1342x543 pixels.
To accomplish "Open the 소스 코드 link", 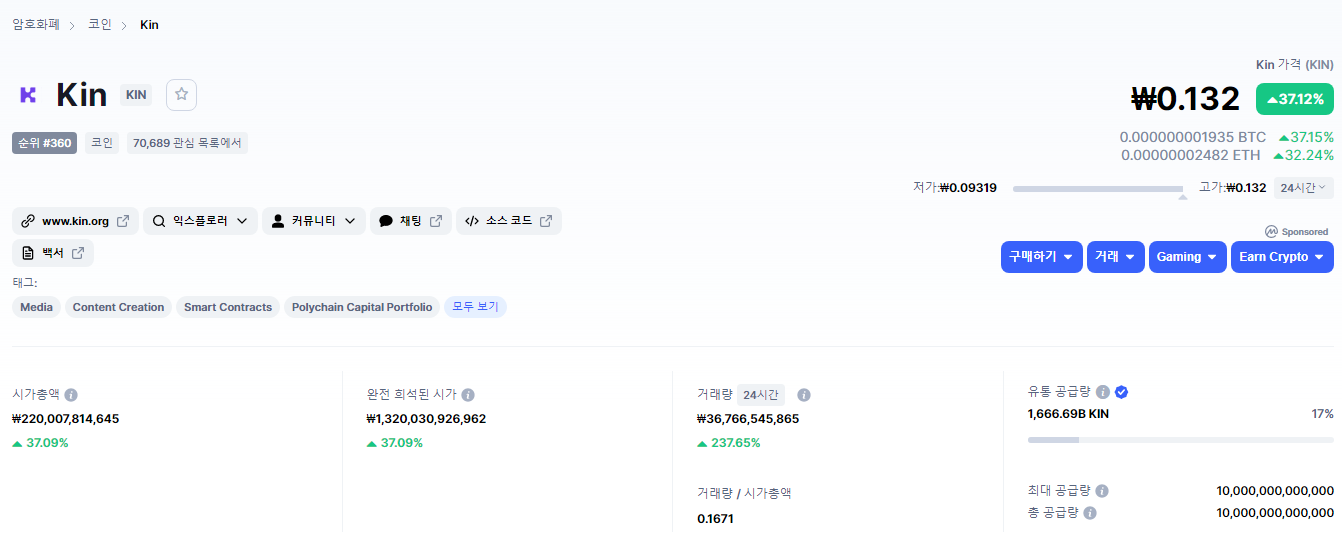I will pos(509,221).
